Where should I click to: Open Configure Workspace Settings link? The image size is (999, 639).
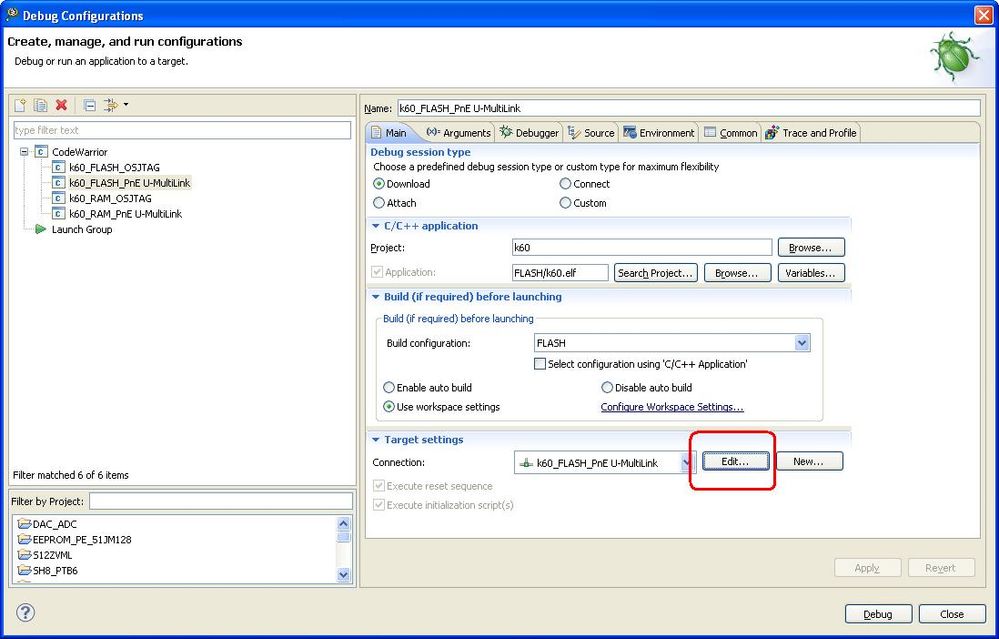pyautogui.click(x=672, y=406)
